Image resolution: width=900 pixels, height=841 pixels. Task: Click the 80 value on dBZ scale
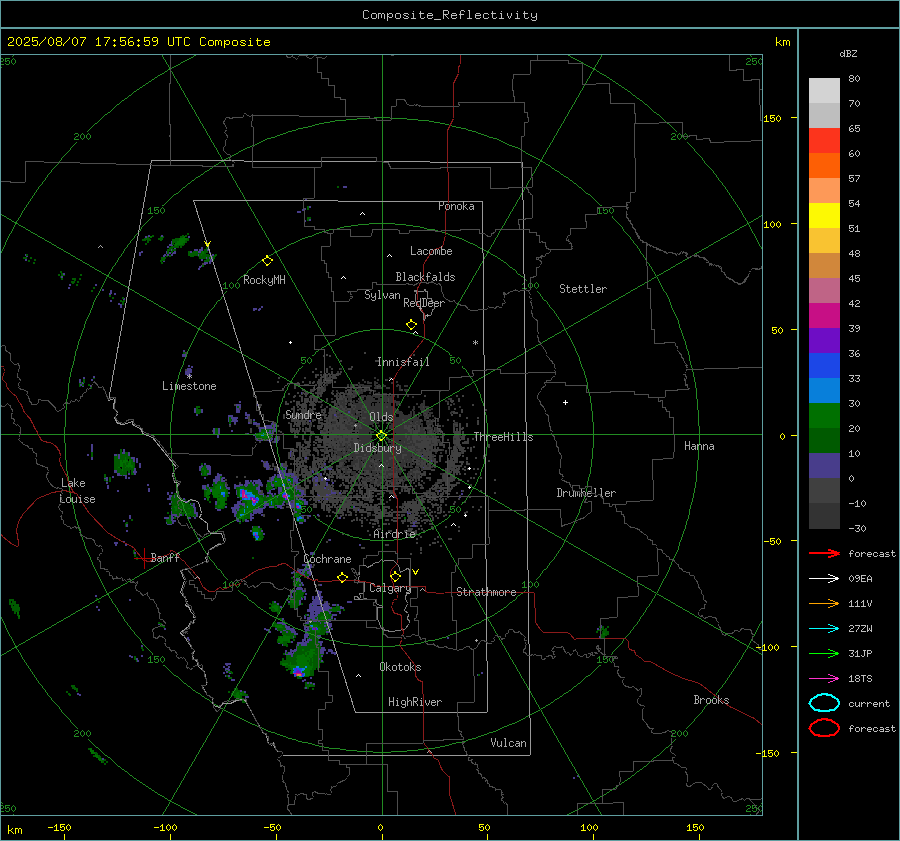pyautogui.click(x=854, y=79)
